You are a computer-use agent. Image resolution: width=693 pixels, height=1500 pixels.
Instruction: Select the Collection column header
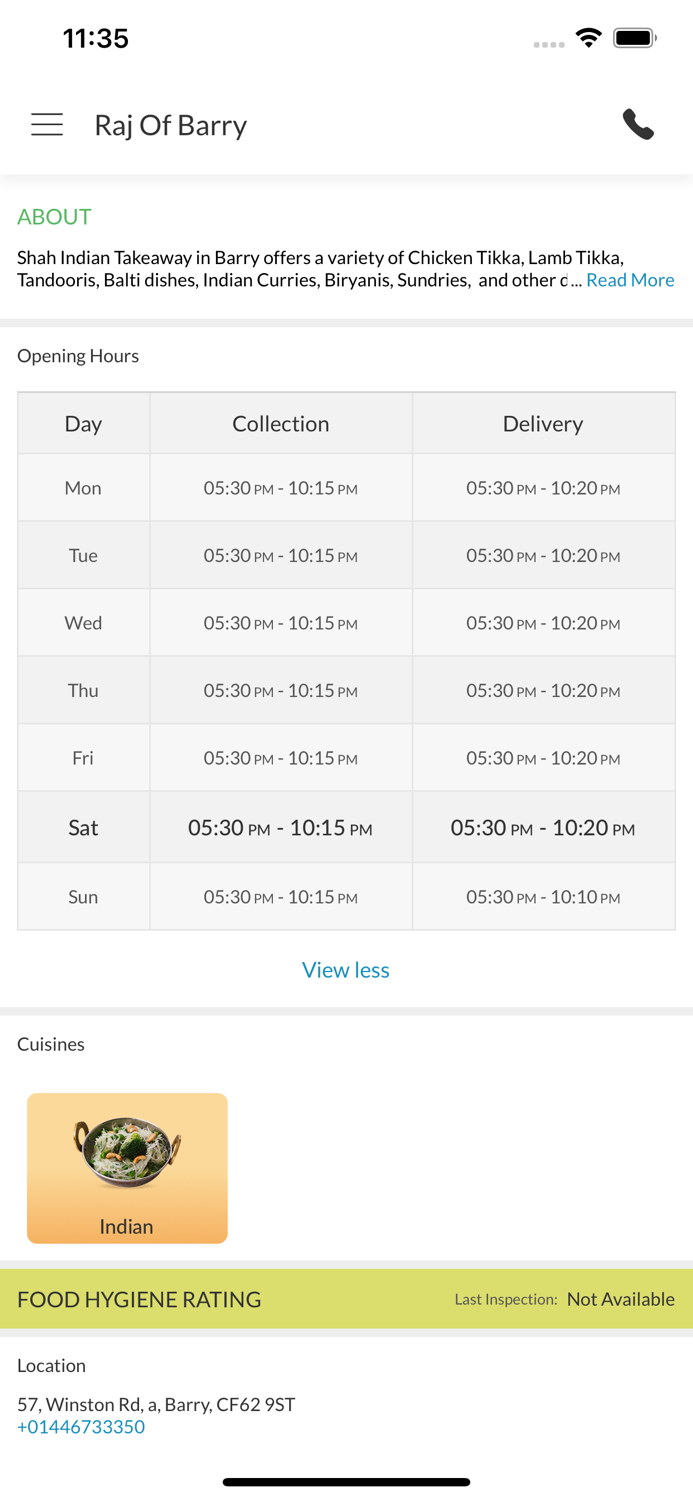click(281, 423)
